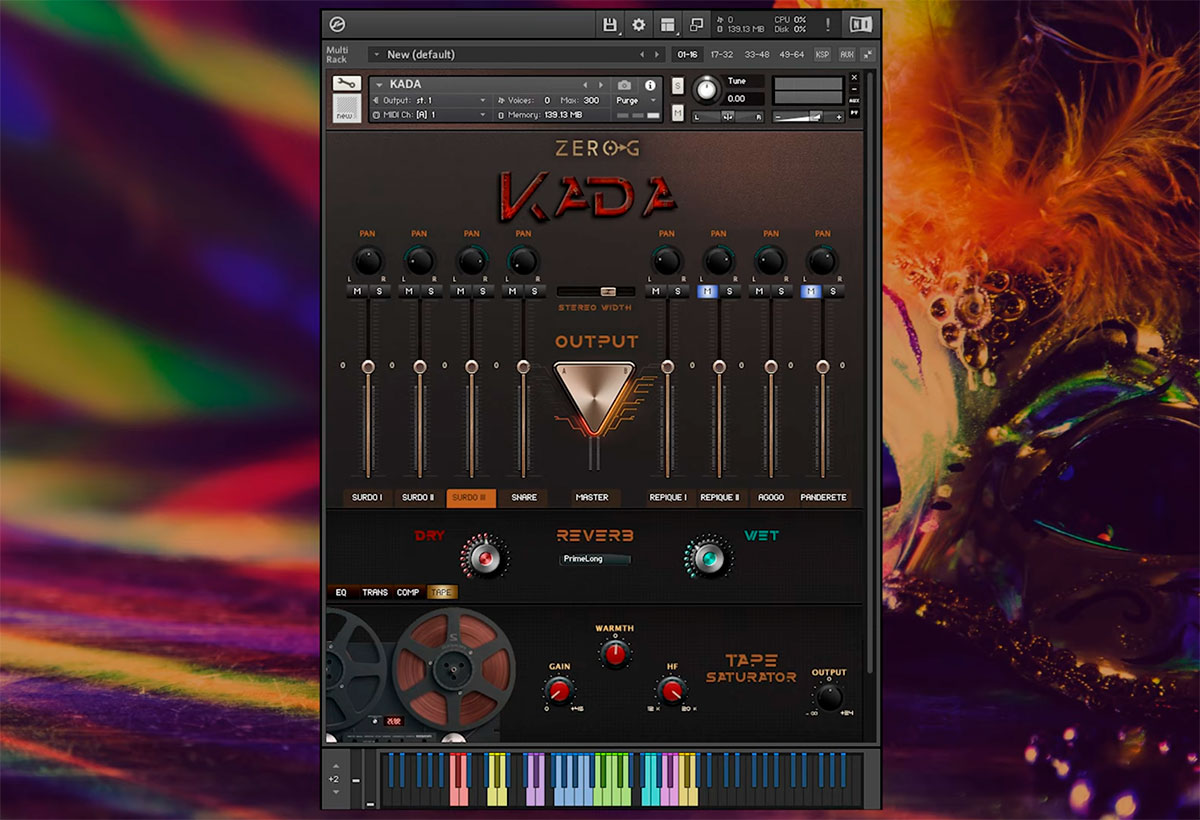Image resolution: width=1200 pixels, height=820 pixels.
Task: Select the SURDO I channel button
Action: [367, 497]
